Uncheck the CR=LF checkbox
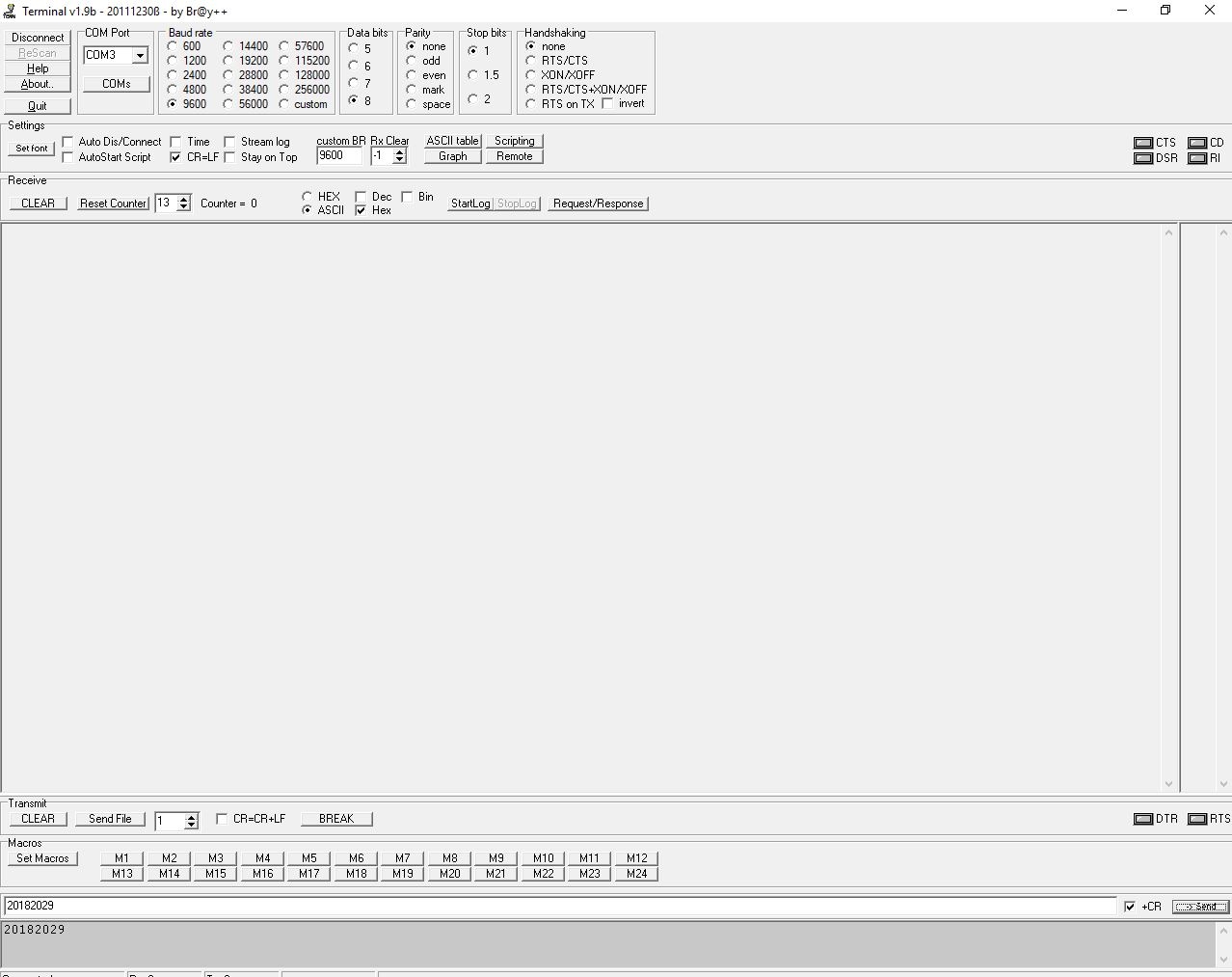 pyautogui.click(x=176, y=157)
